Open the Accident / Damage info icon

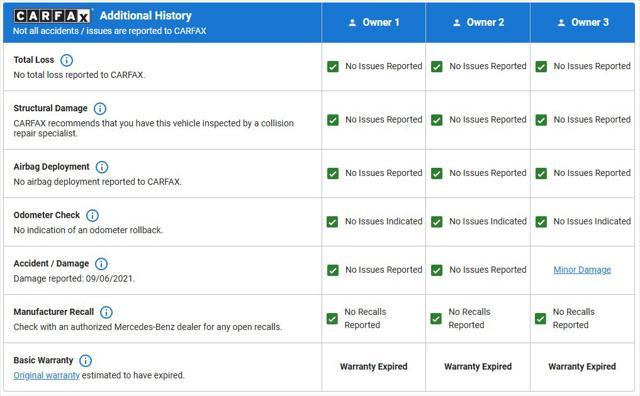101,264
